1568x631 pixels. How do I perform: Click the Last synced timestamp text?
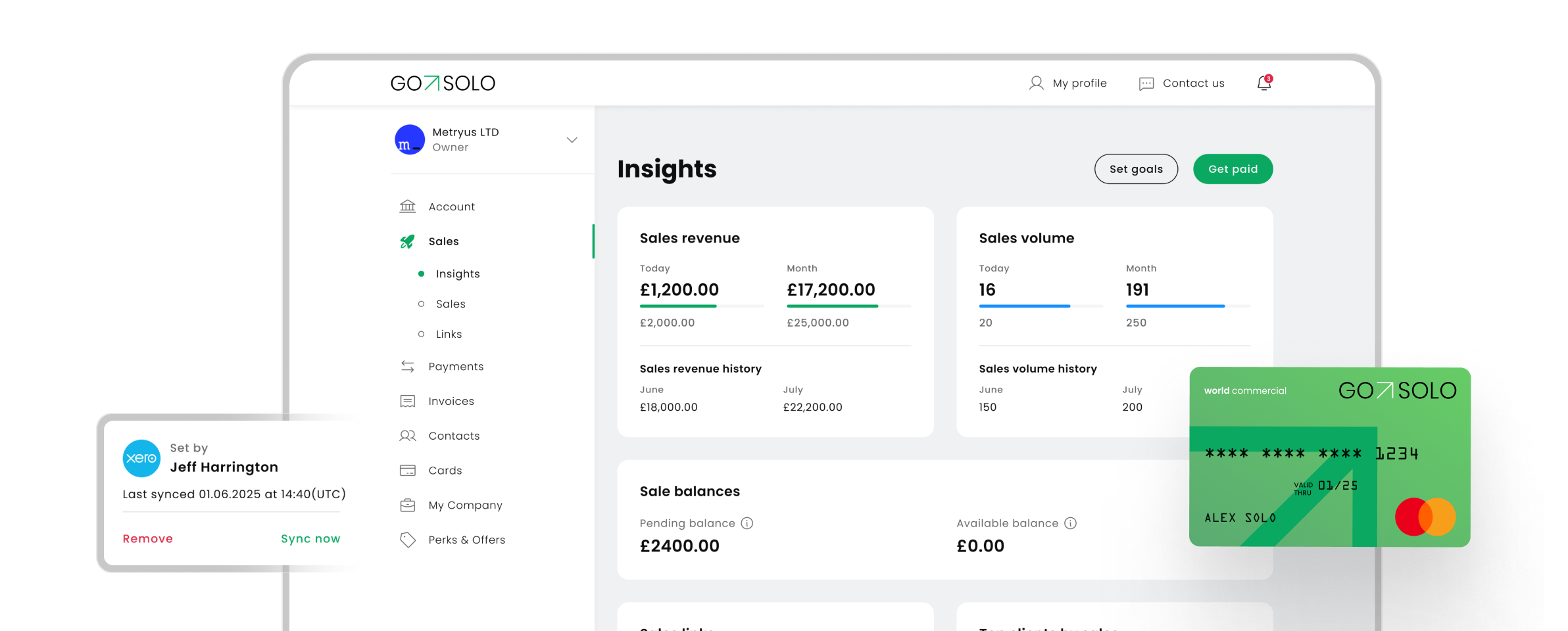[234, 494]
